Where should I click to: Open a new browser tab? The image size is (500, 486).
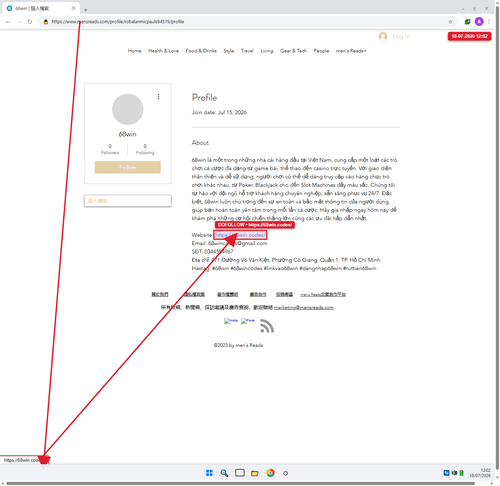(x=86, y=10)
